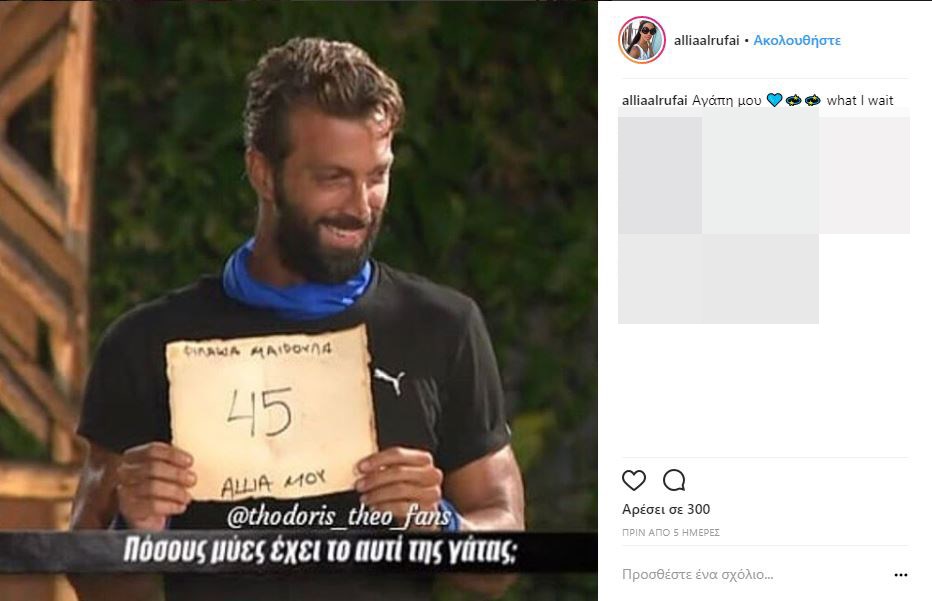Viewport: 932px width, 601px height.
Task: Open the ΠΡΙΝ ΑΠΟ 5 ΗΜΕΡΕΣ timestamp
Action: [670, 533]
